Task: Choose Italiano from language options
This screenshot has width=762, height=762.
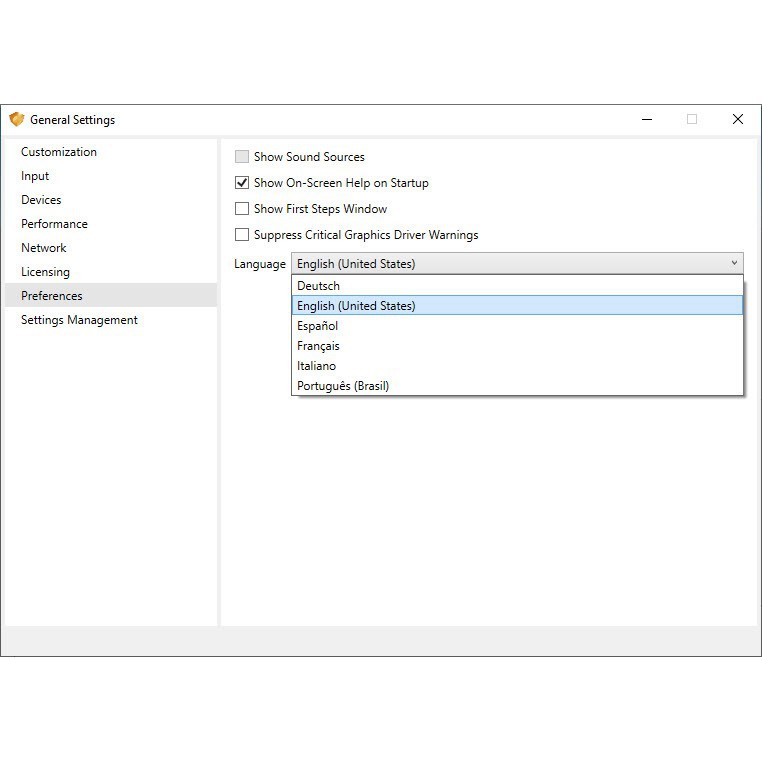Action: pyautogui.click(x=316, y=366)
